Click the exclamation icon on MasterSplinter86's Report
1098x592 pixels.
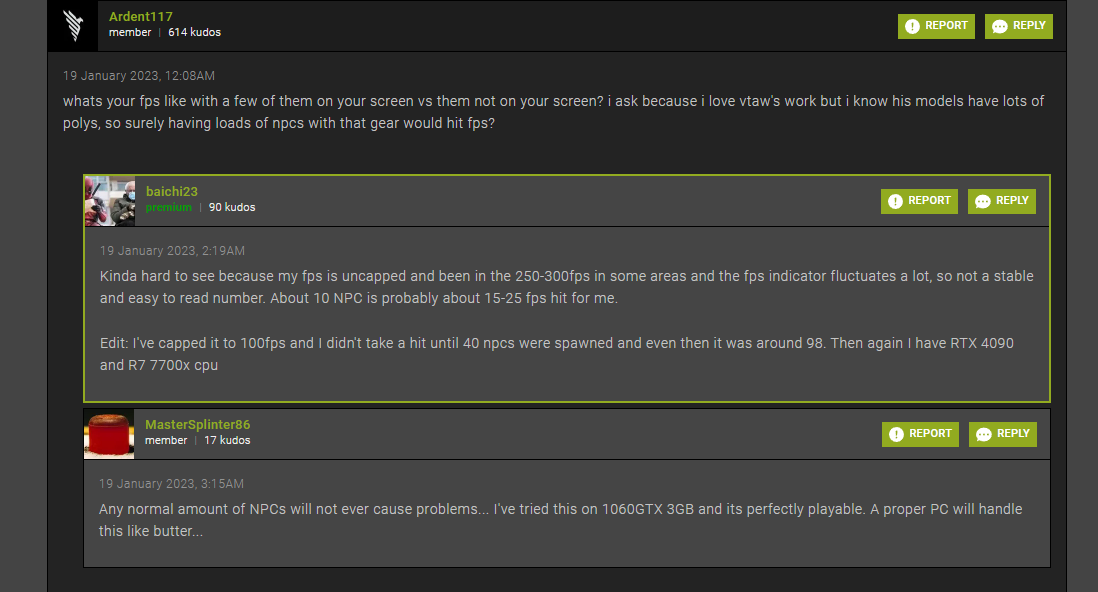pos(897,435)
